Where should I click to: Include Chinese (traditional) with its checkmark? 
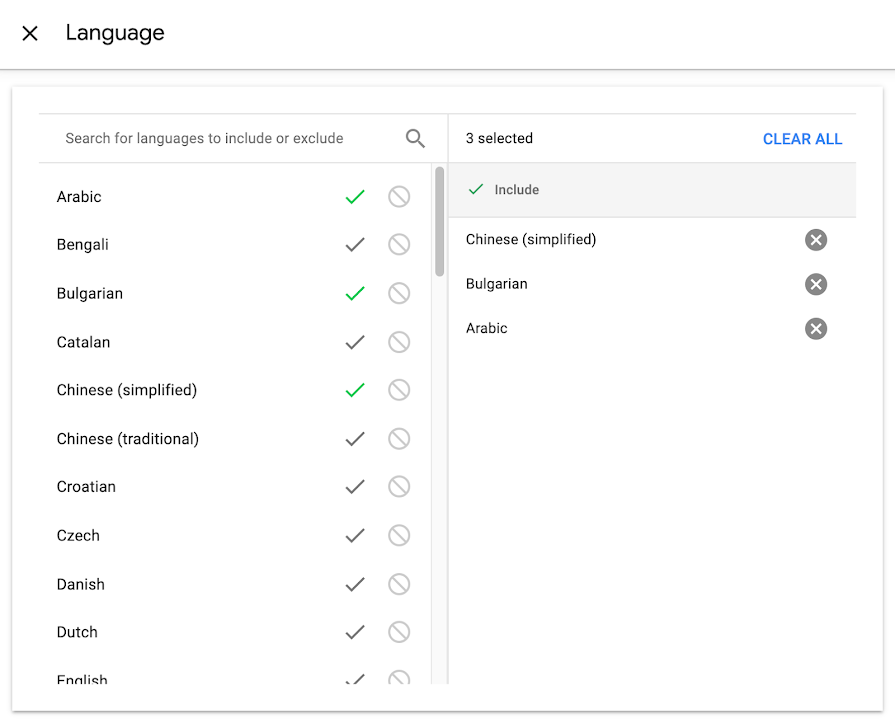355,439
